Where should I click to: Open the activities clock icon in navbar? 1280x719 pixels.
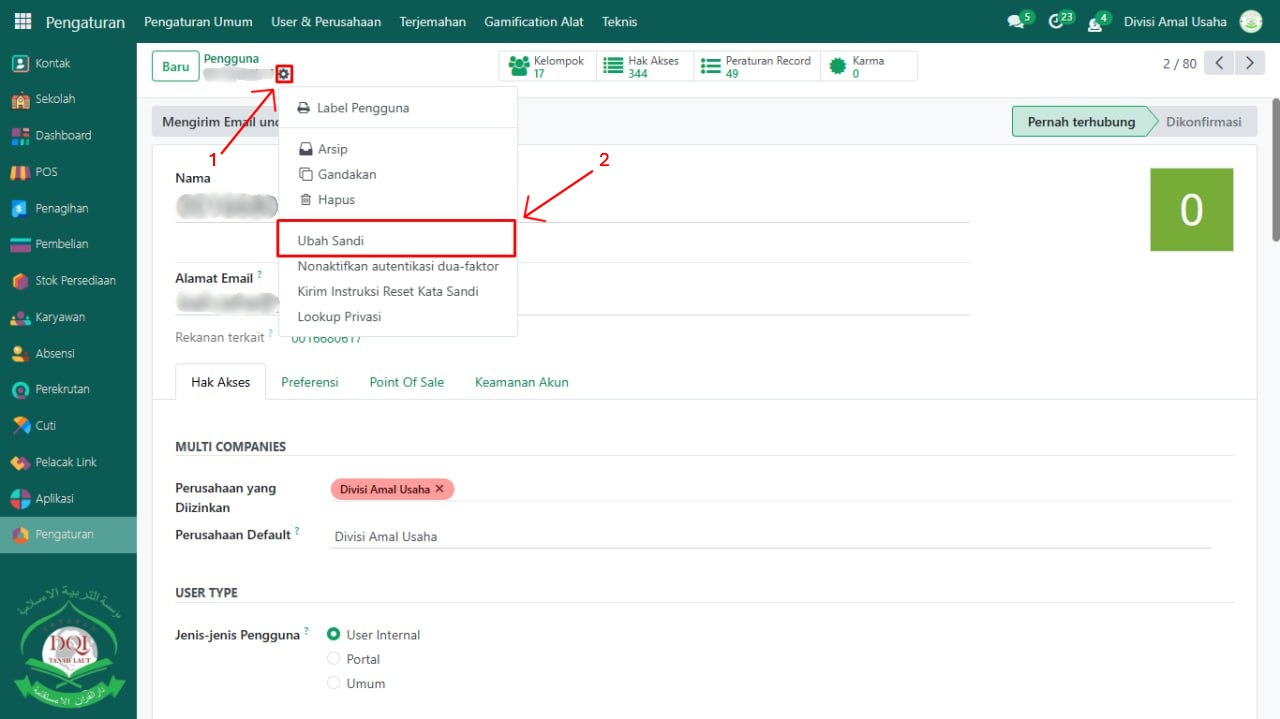pyautogui.click(x=1056, y=22)
